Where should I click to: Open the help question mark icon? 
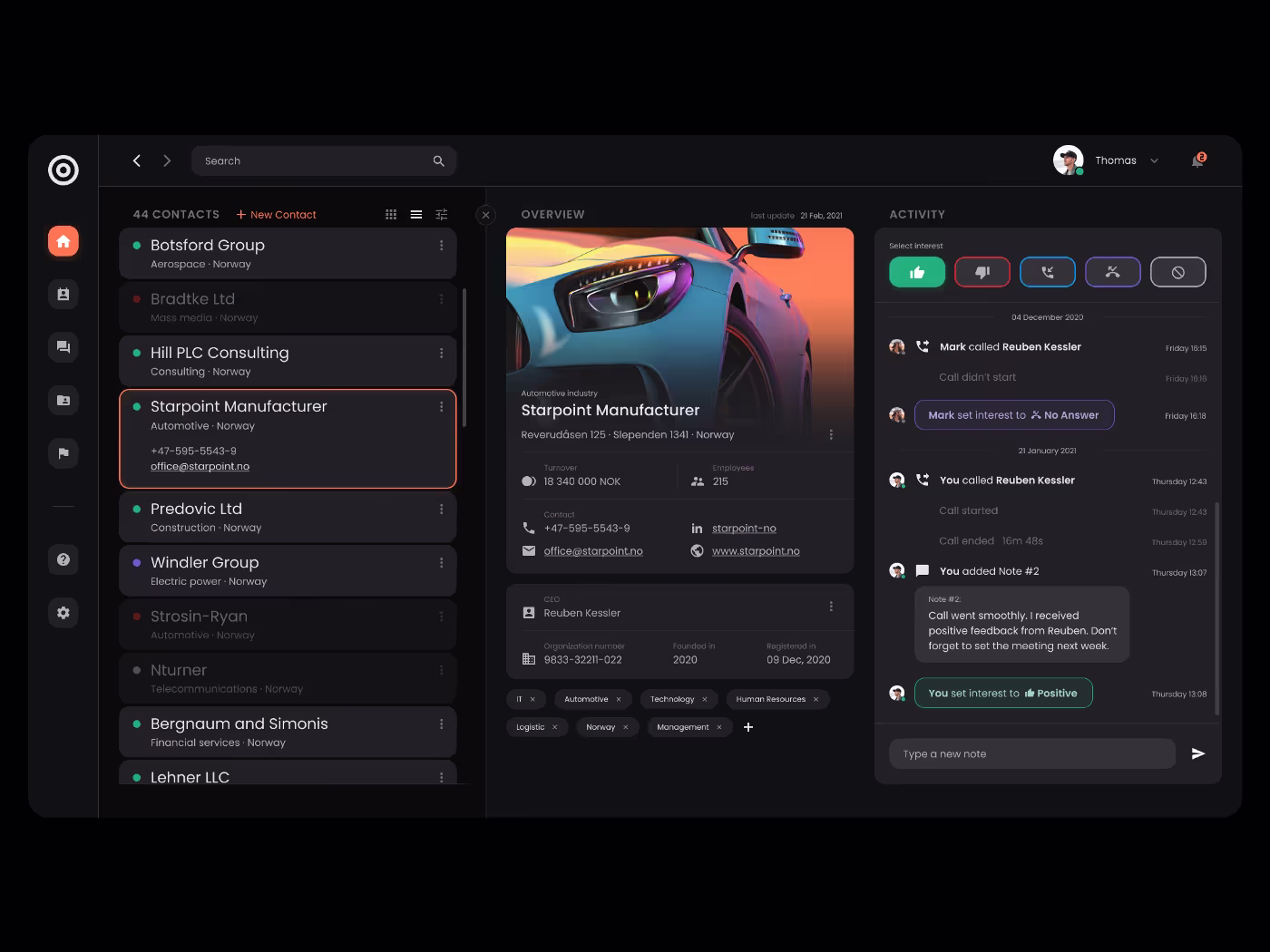tap(63, 559)
